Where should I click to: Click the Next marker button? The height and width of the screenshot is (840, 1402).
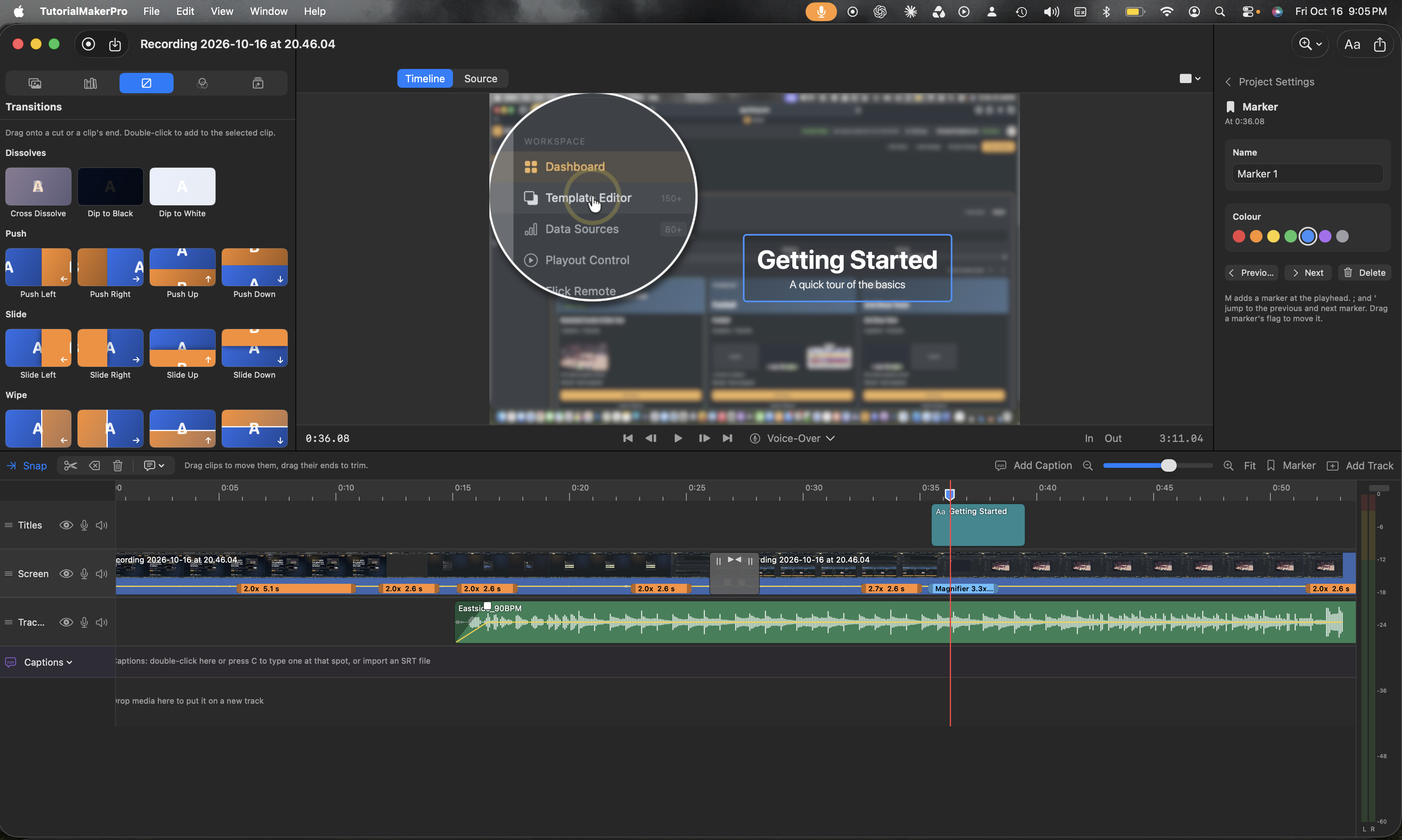(x=1308, y=273)
